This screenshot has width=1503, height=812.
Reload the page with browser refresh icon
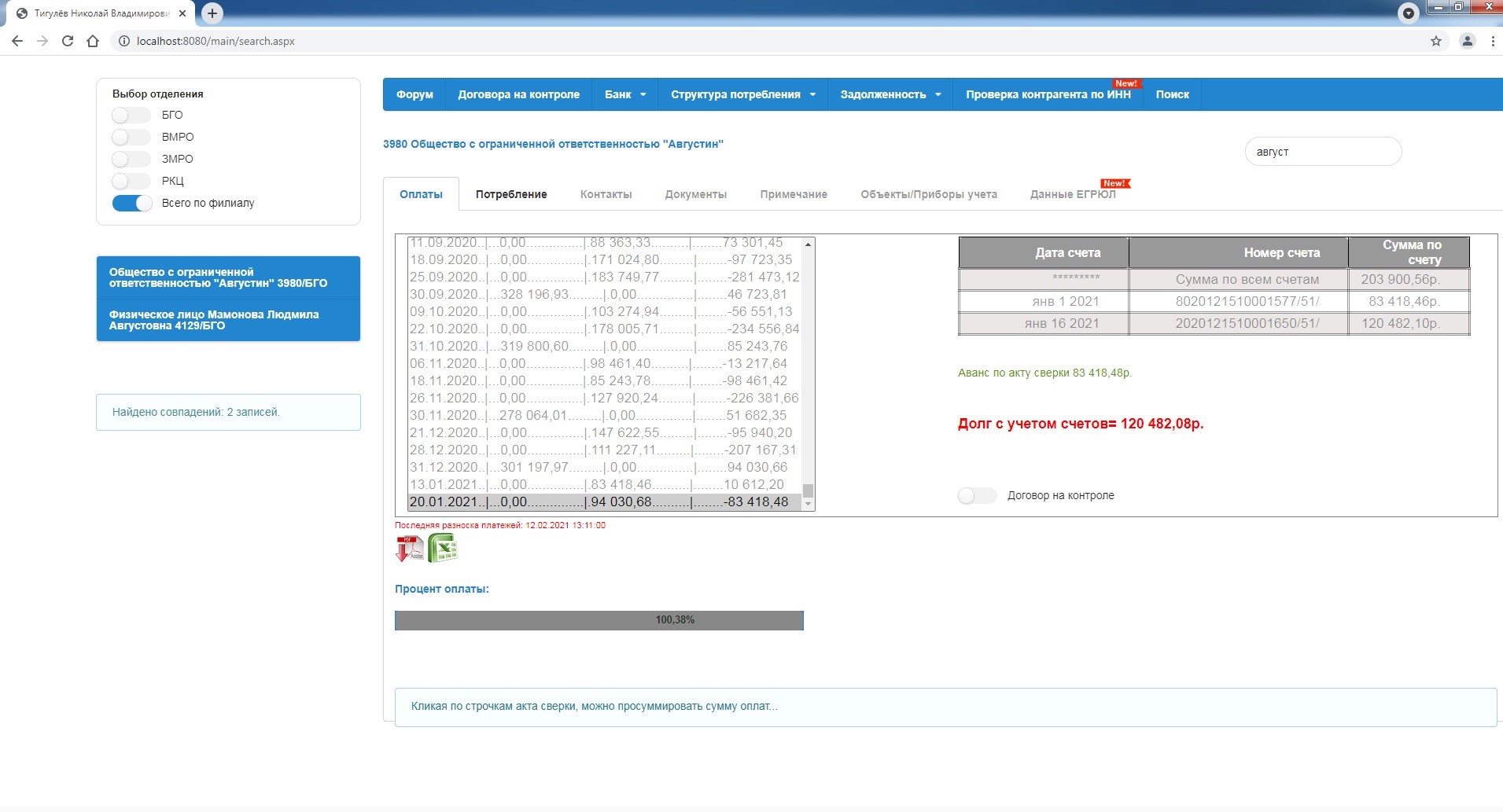coord(68,41)
